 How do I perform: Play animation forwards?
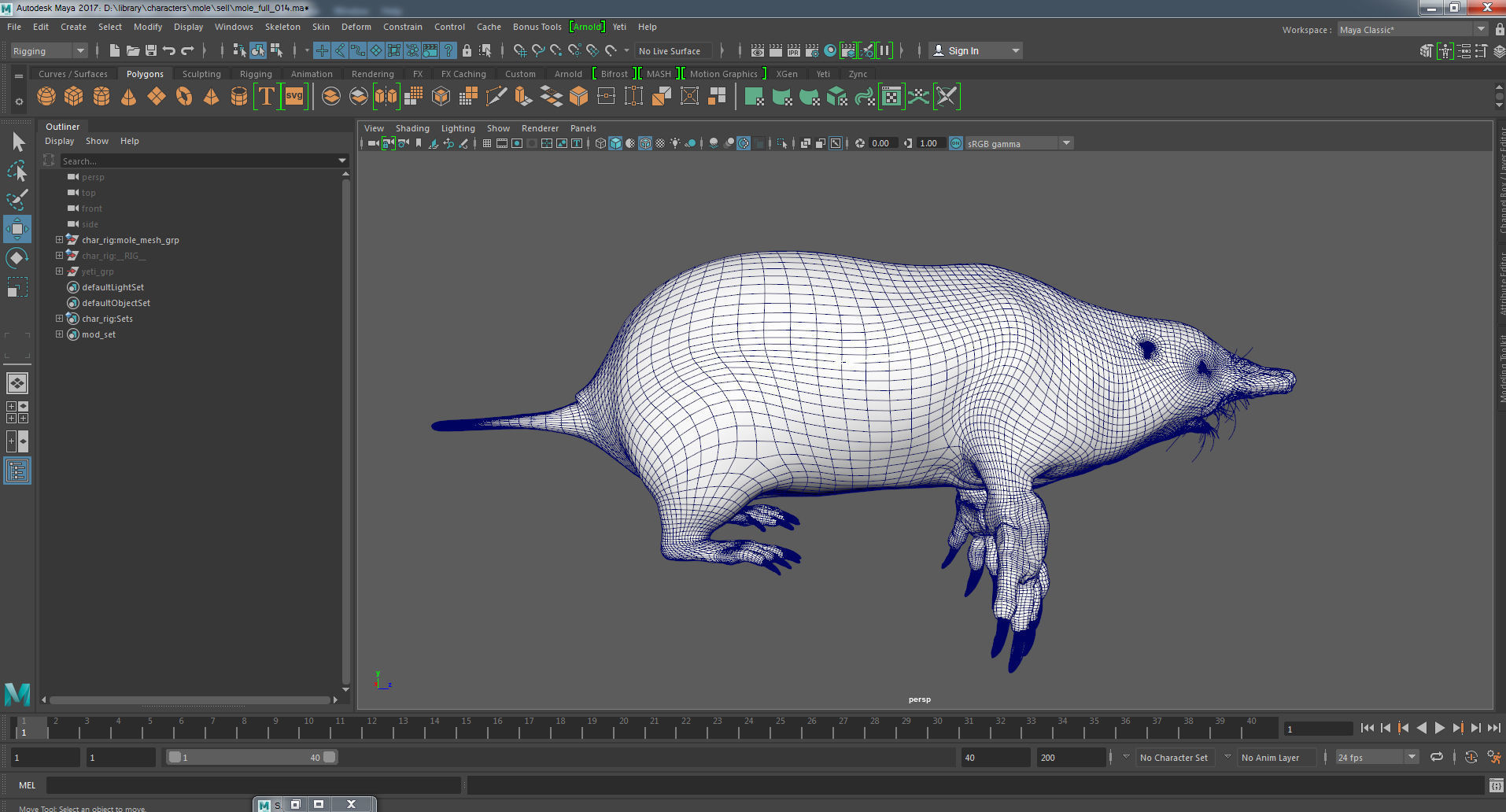pyautogui.click(x=1440, y=728)
